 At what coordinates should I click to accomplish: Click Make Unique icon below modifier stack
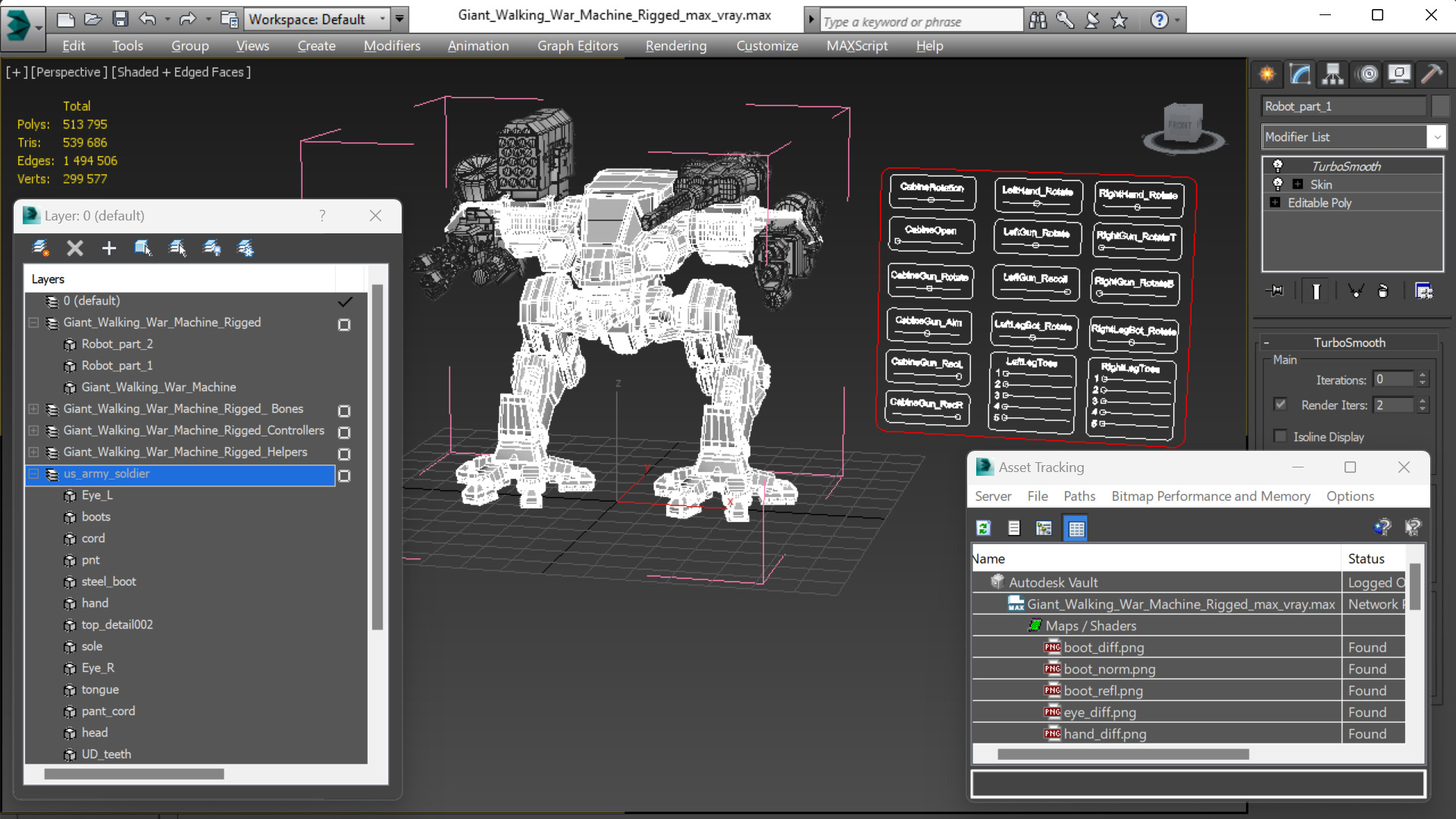click(x=1356, y=291)
